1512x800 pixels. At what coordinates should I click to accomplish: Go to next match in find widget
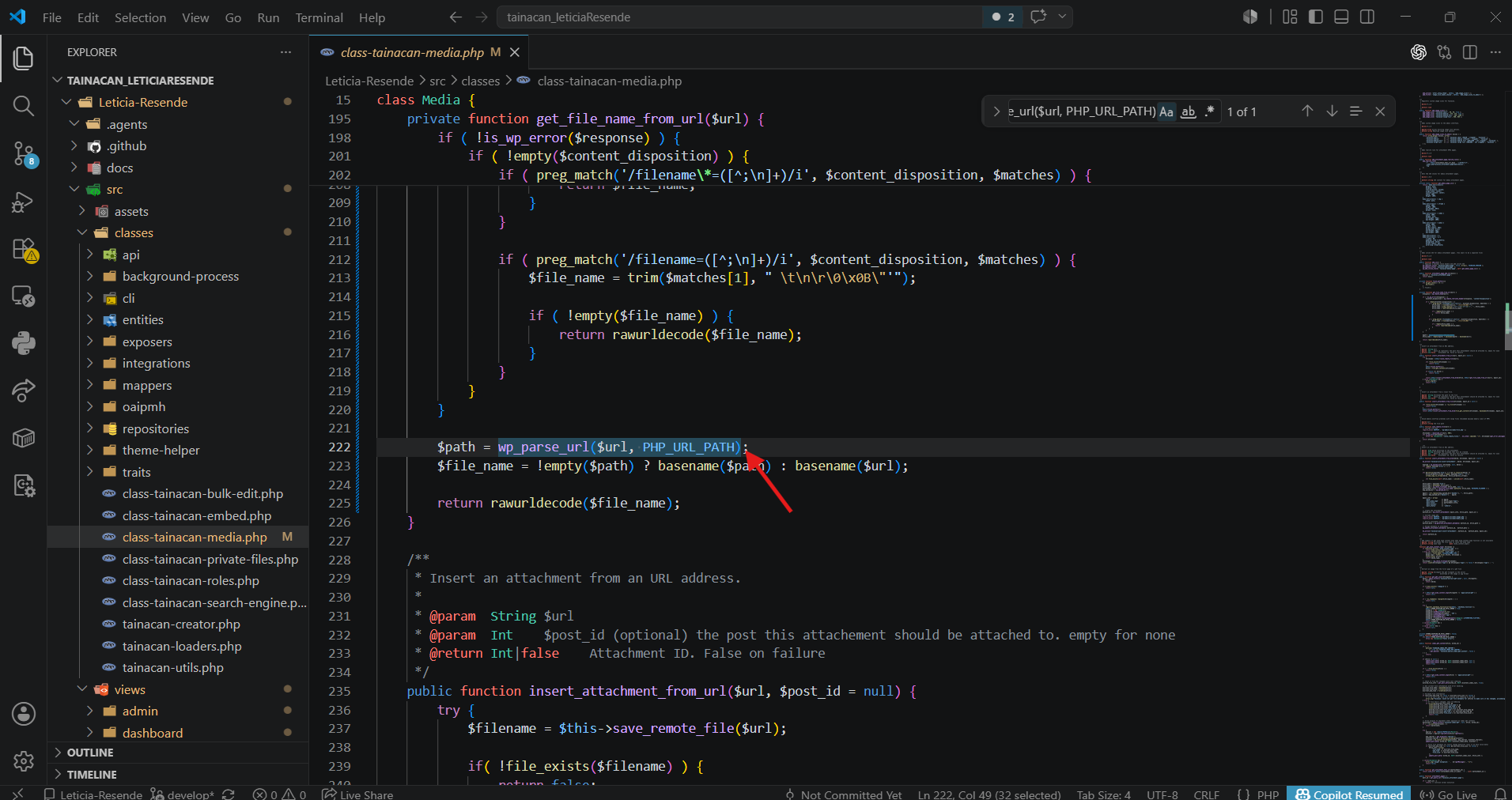tap(1332, 111)
